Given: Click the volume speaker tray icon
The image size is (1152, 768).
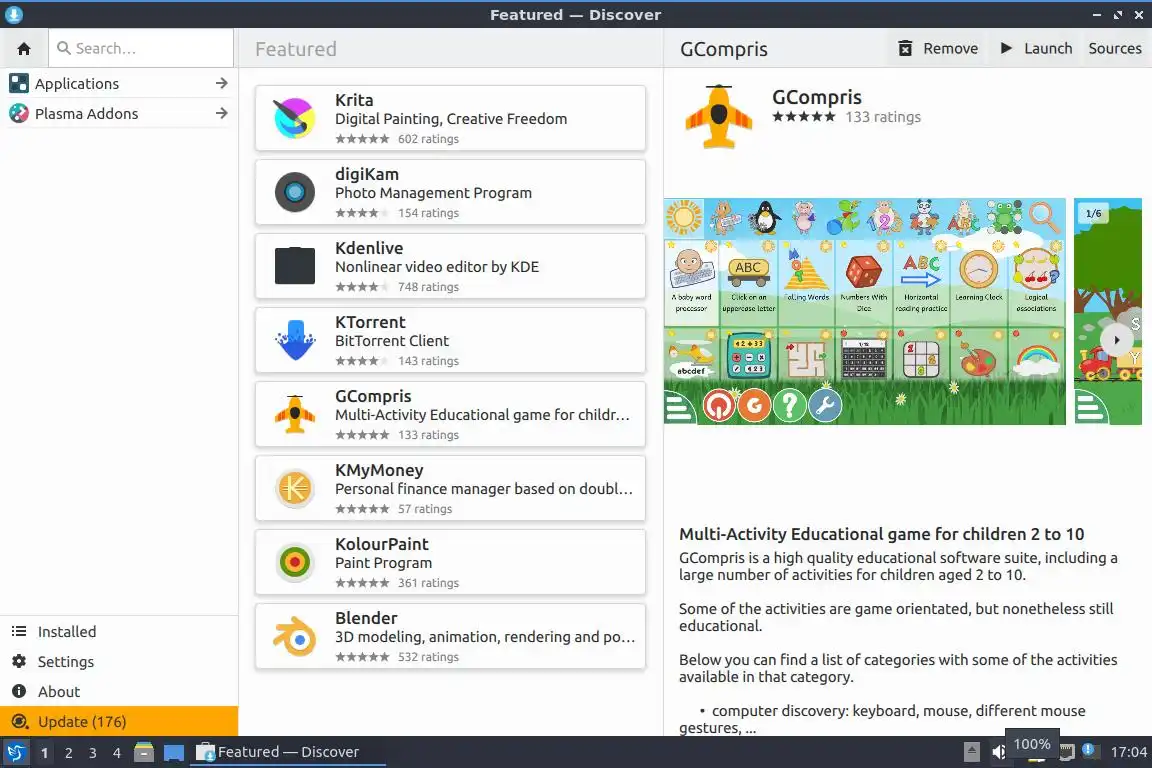Looking at the screenshot, I should tap(998, 752).
